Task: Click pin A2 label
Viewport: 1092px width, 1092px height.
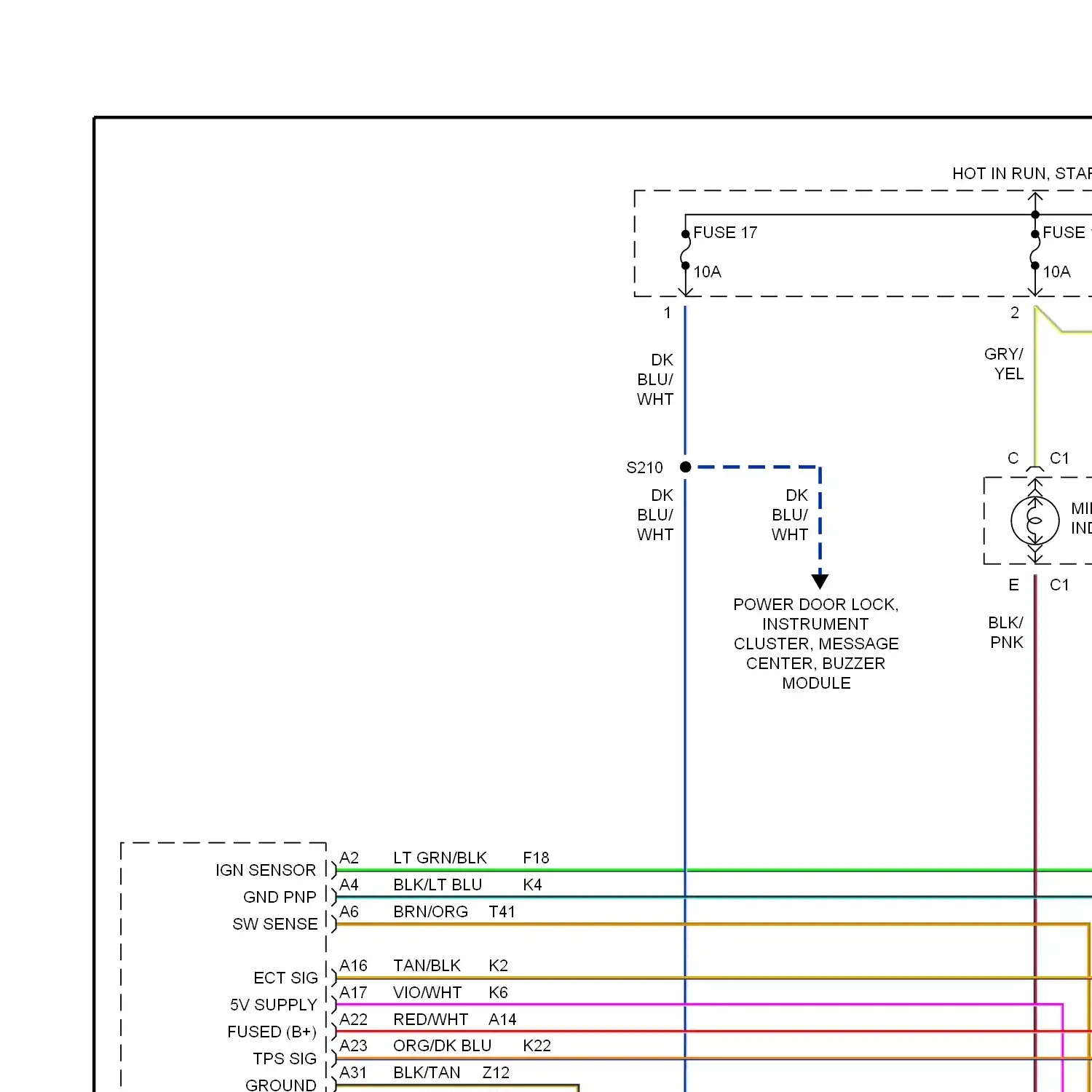Action: pyautogui.click(x=349, y=858)
